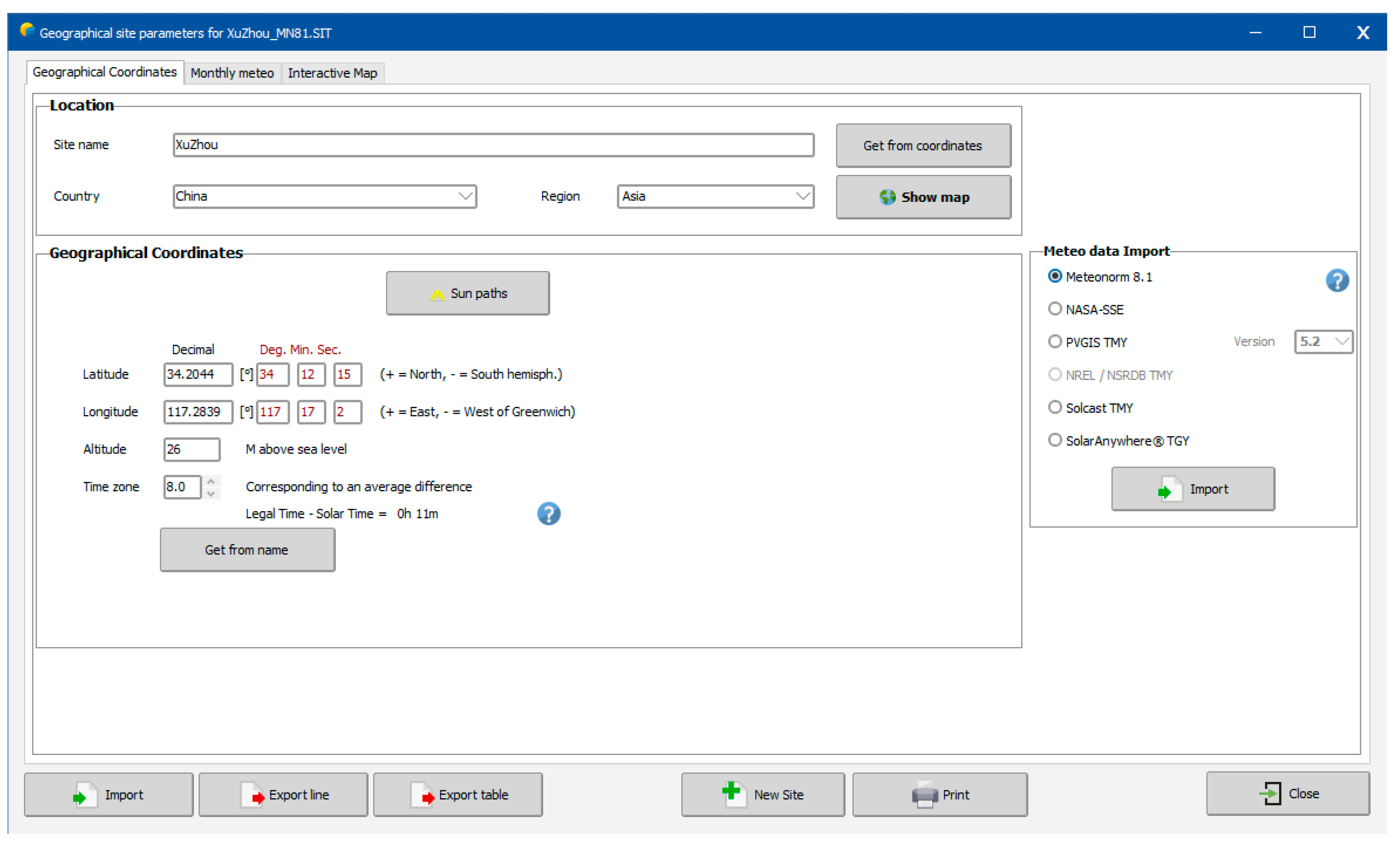The width and height of the screenshot is (1400, 845).
Task: Open the Interactive Map tab
Action: point(332,73)
